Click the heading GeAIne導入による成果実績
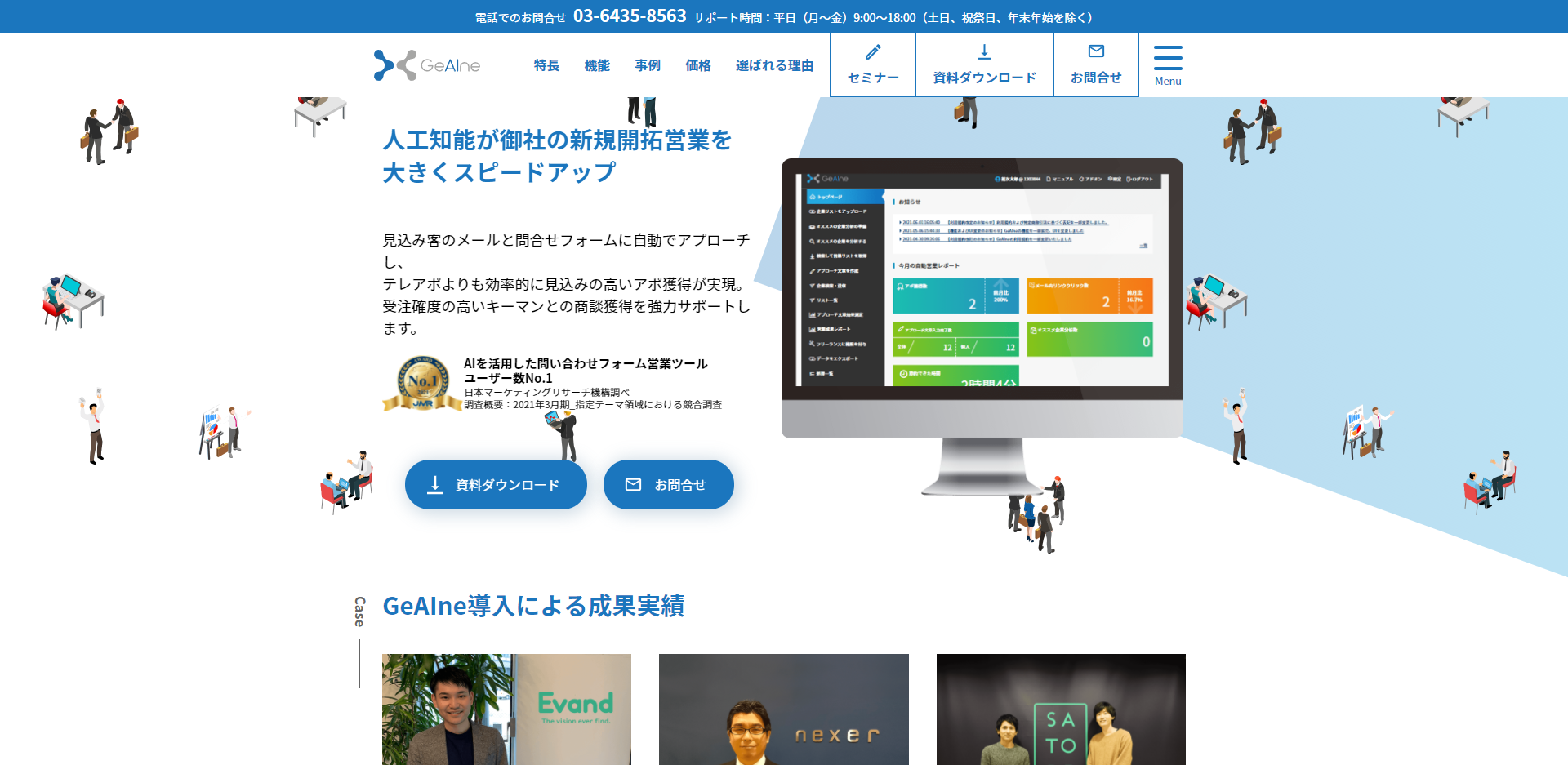This screenshot has width=1568, height=765. click(533, 606)
